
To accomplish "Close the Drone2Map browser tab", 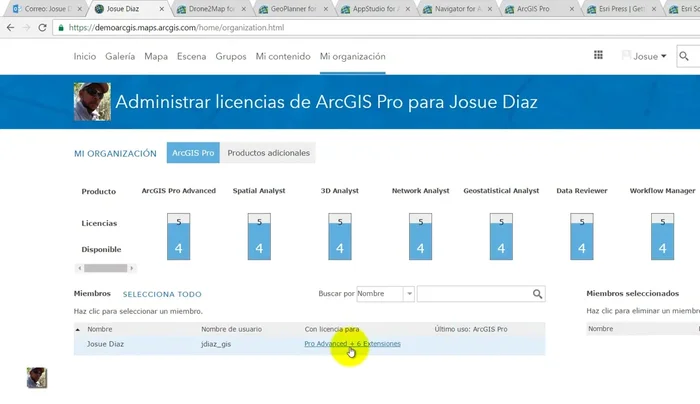I will [x=244, y=9].
